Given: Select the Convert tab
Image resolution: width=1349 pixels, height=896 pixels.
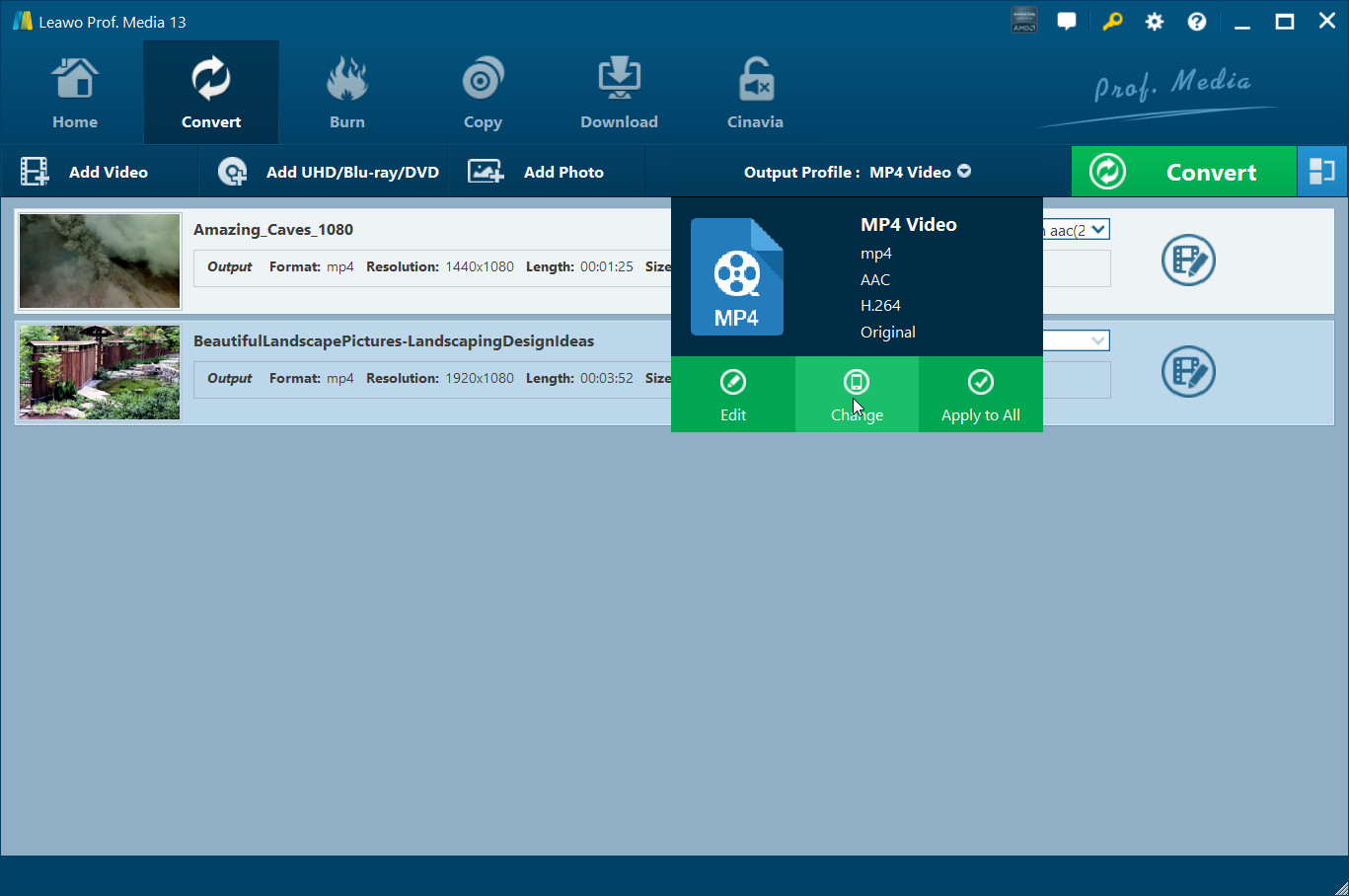Looking at the screenshot, I should [211, 94].
